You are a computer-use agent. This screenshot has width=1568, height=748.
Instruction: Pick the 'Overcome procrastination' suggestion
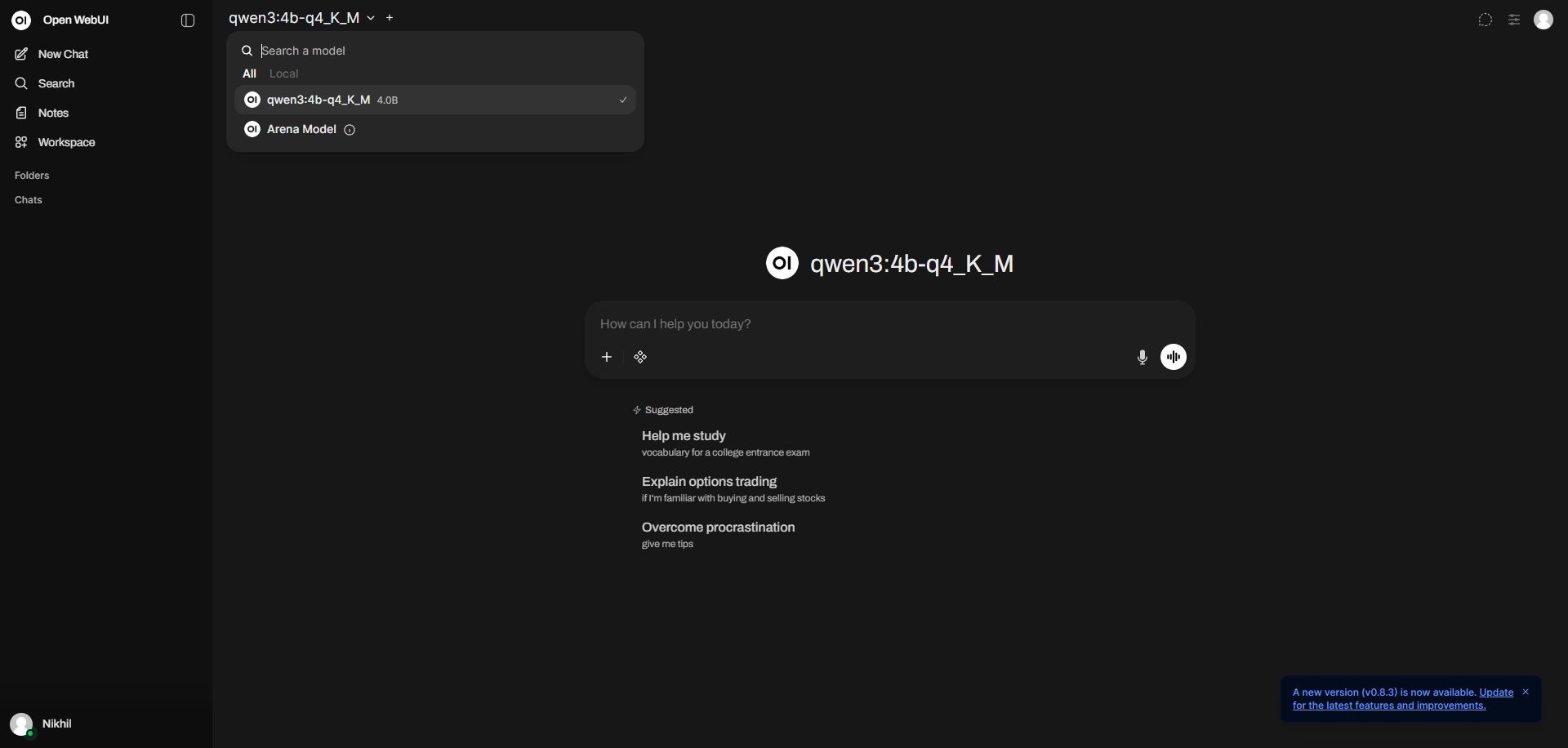[x=719, y=534]
